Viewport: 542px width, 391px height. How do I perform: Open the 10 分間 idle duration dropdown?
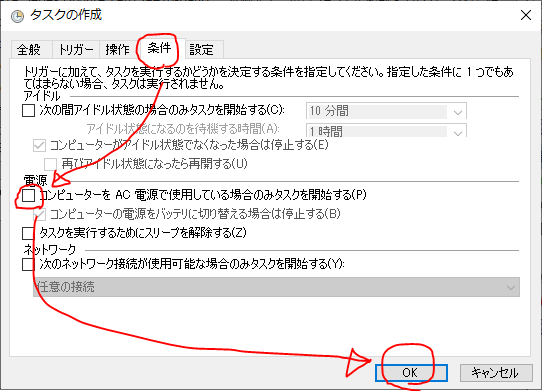(x=386, y=111)
